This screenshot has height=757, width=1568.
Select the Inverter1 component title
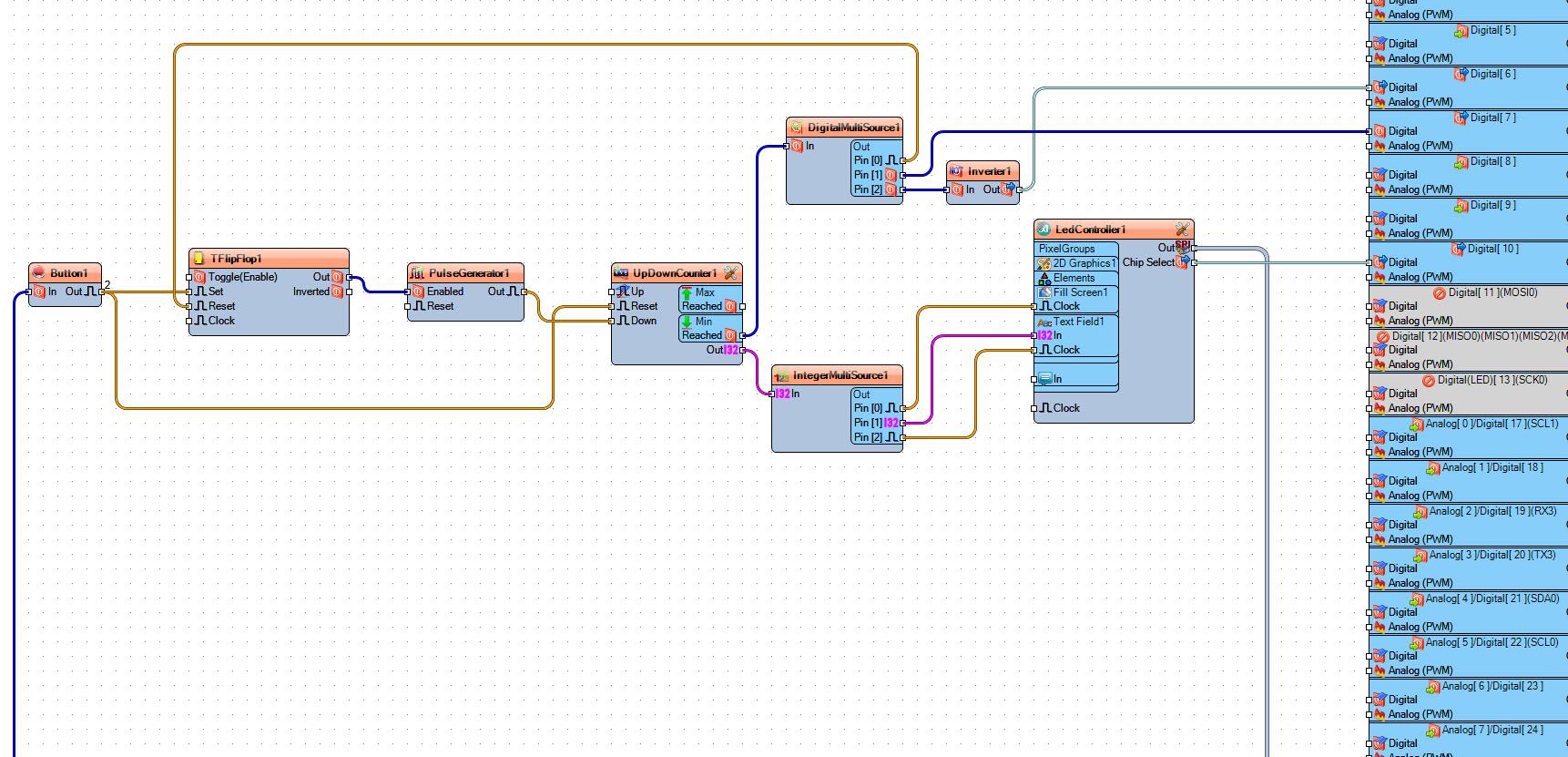[990, 171]
